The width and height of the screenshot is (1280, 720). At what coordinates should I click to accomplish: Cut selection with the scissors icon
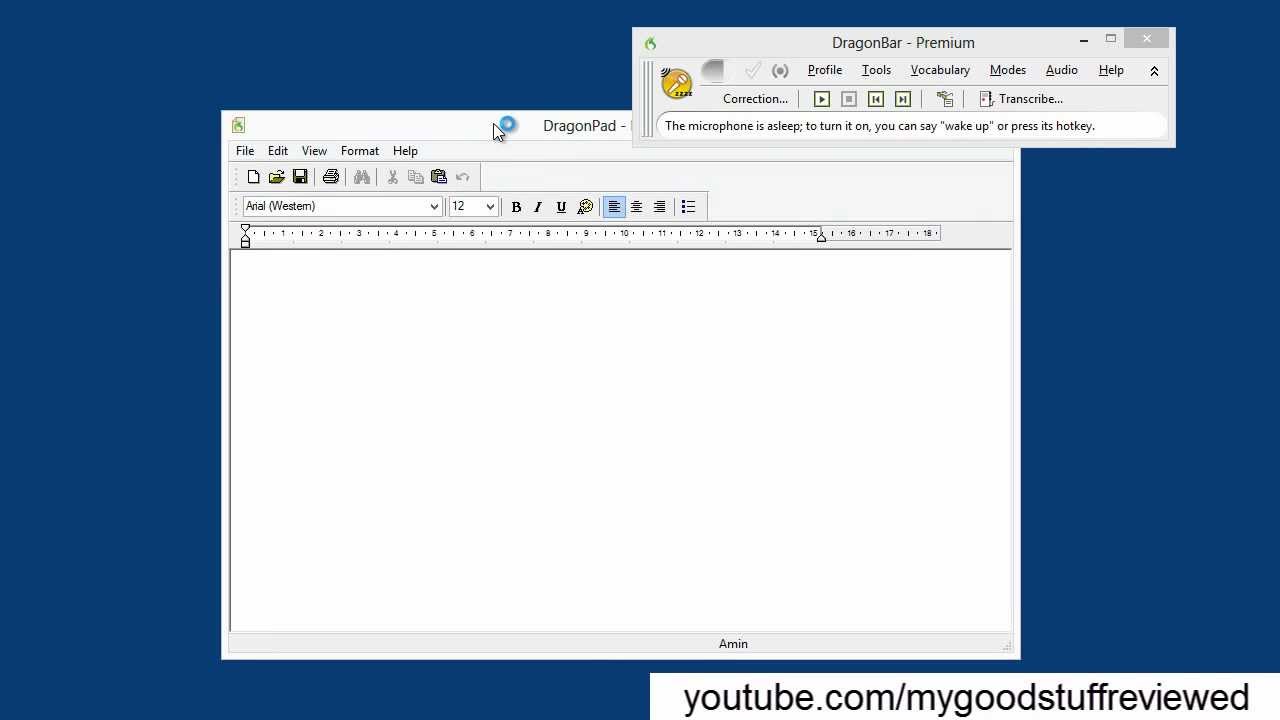[393, 177]
